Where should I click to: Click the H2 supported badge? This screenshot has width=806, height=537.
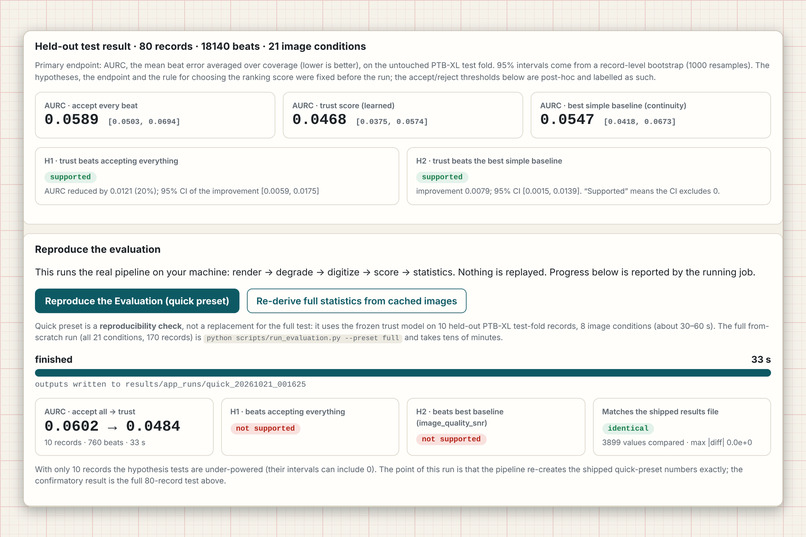[442, 177]
